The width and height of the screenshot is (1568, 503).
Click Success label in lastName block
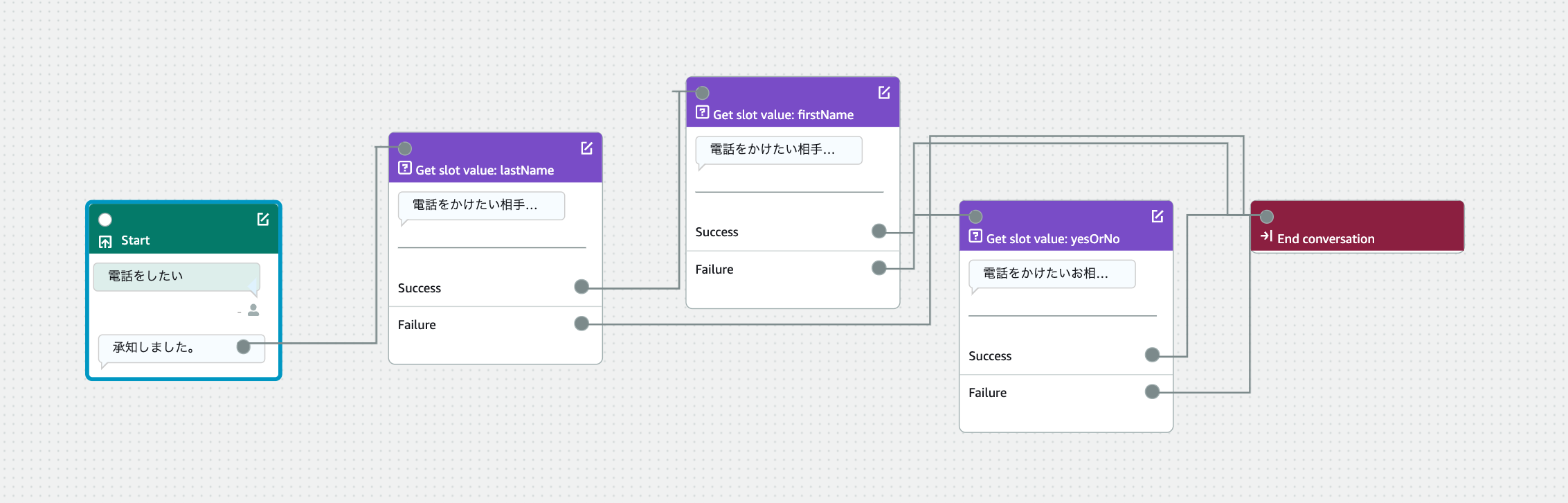click(x=420, y=288)
